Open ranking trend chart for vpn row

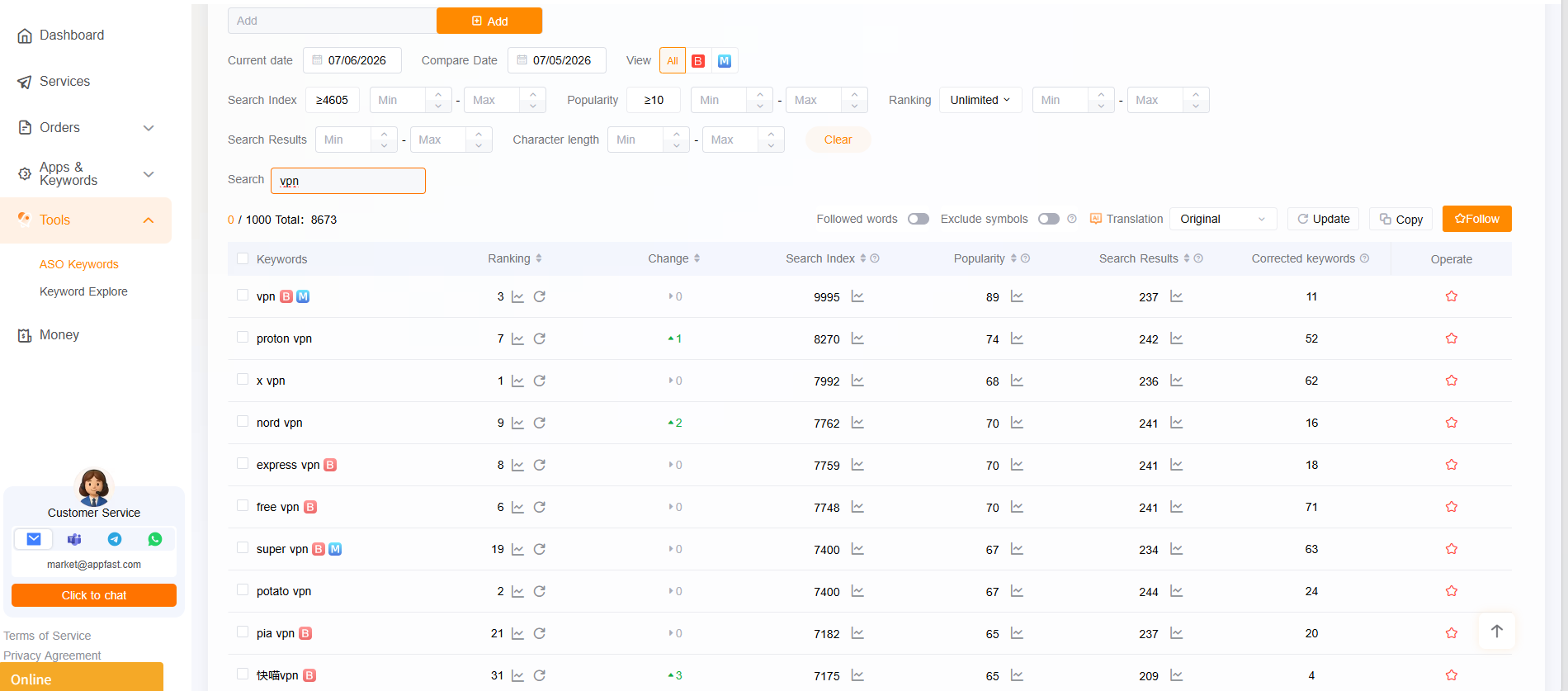(x=517, y=296)
